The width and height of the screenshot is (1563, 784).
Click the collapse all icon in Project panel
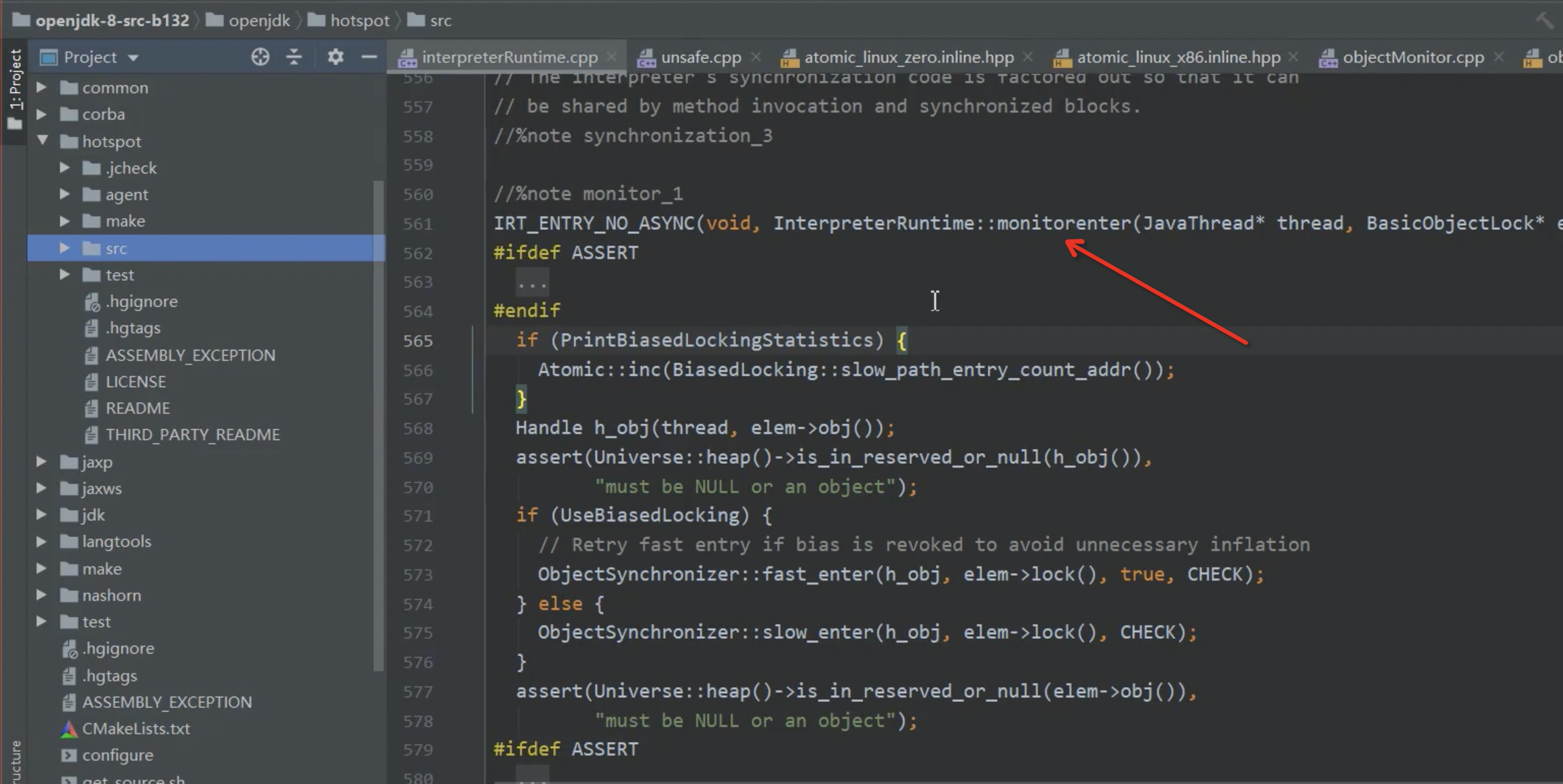coord(294,57)
